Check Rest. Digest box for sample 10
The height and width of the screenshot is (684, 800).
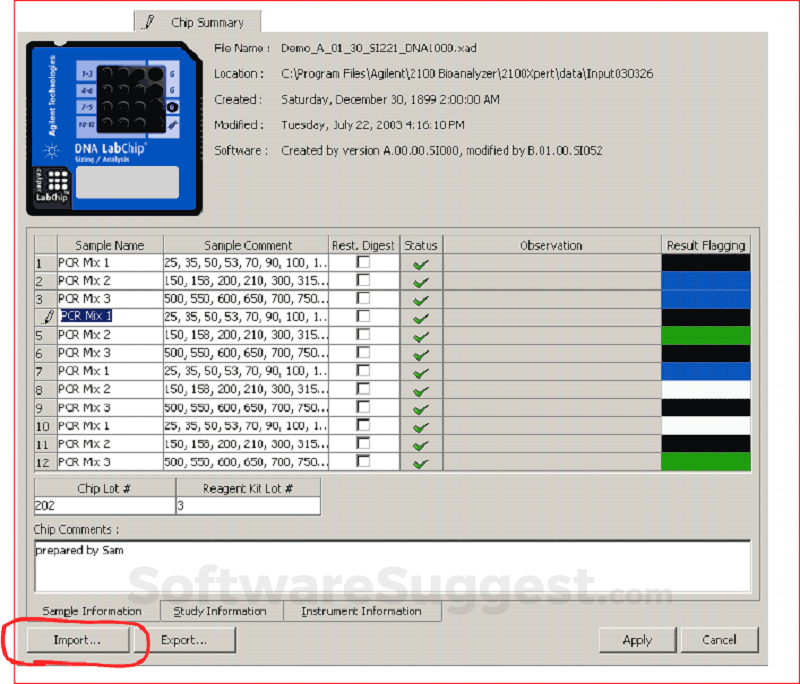[x=364, y=425]
